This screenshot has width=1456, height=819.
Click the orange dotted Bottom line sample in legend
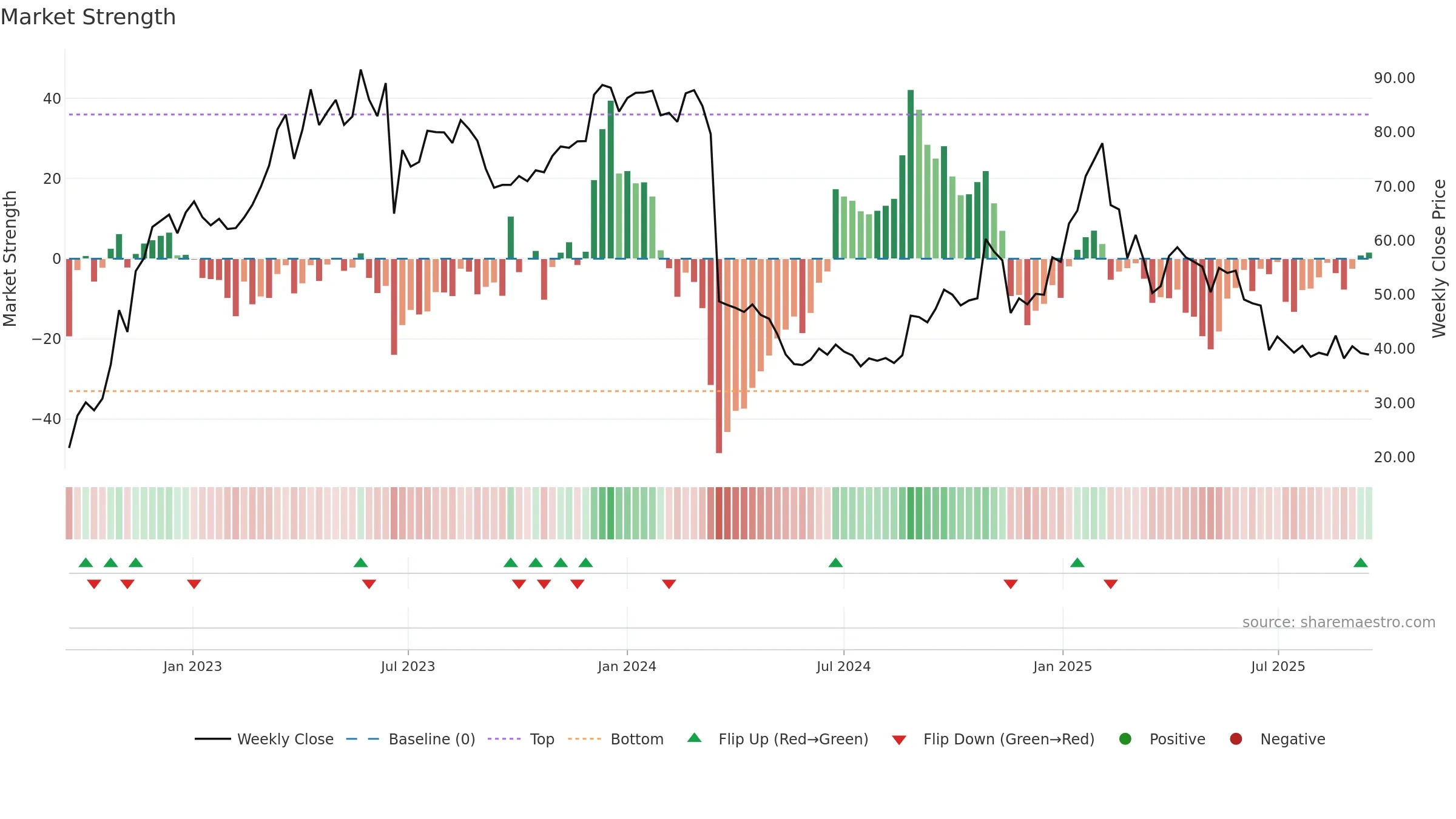[585, 739]
